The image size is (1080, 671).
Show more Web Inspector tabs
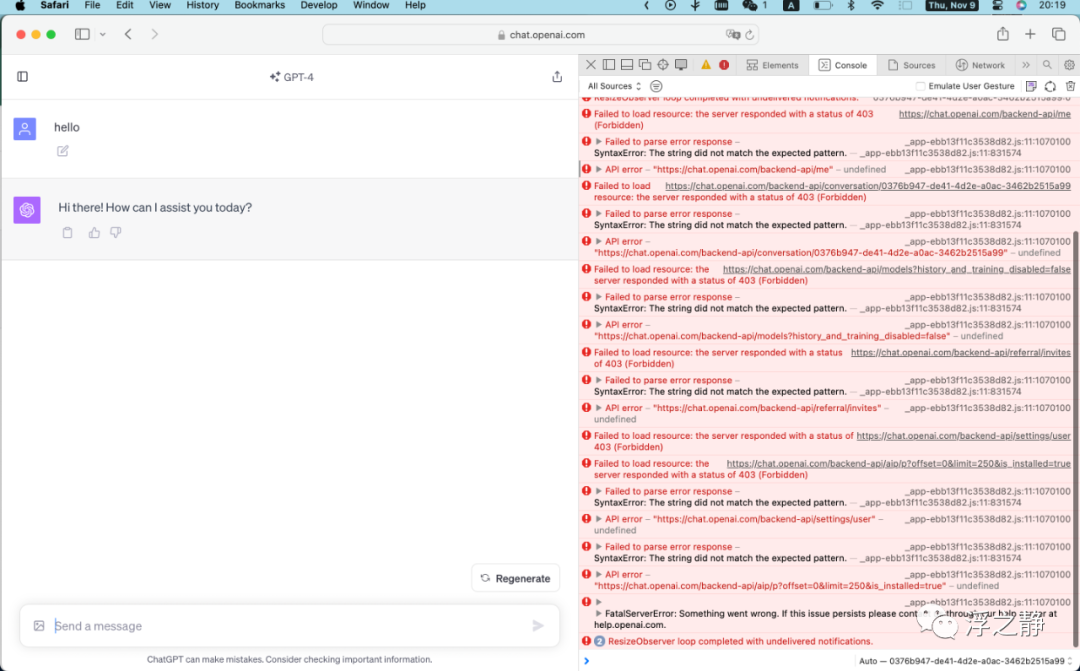(1026, 65)
